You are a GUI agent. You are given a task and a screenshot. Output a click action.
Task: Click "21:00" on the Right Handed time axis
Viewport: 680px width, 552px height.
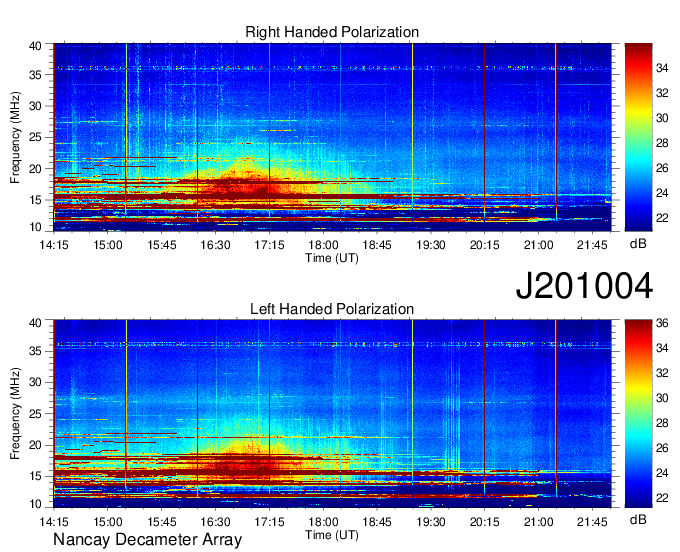[538, 245]
